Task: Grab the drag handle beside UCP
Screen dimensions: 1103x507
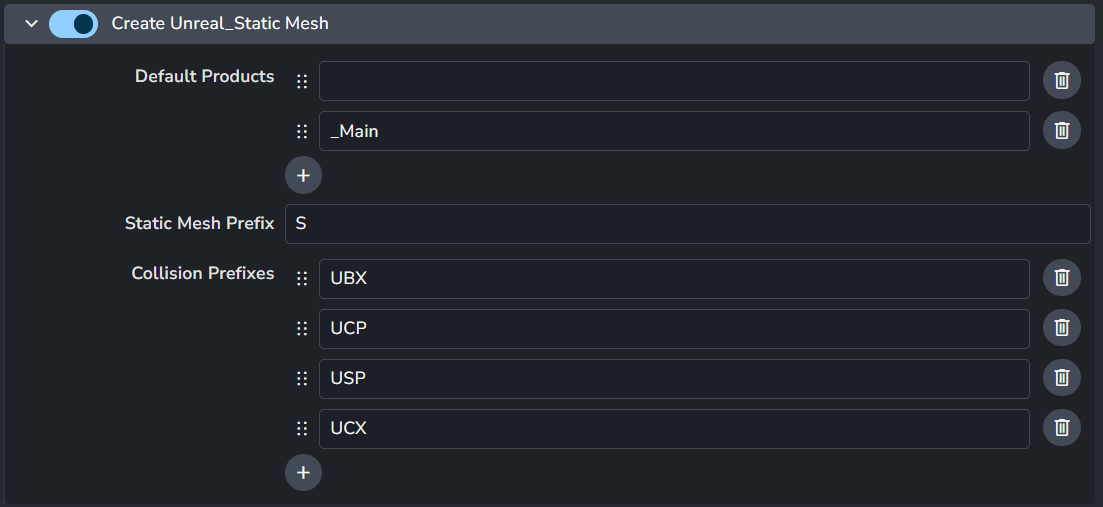Action: [x=302, y=329]
